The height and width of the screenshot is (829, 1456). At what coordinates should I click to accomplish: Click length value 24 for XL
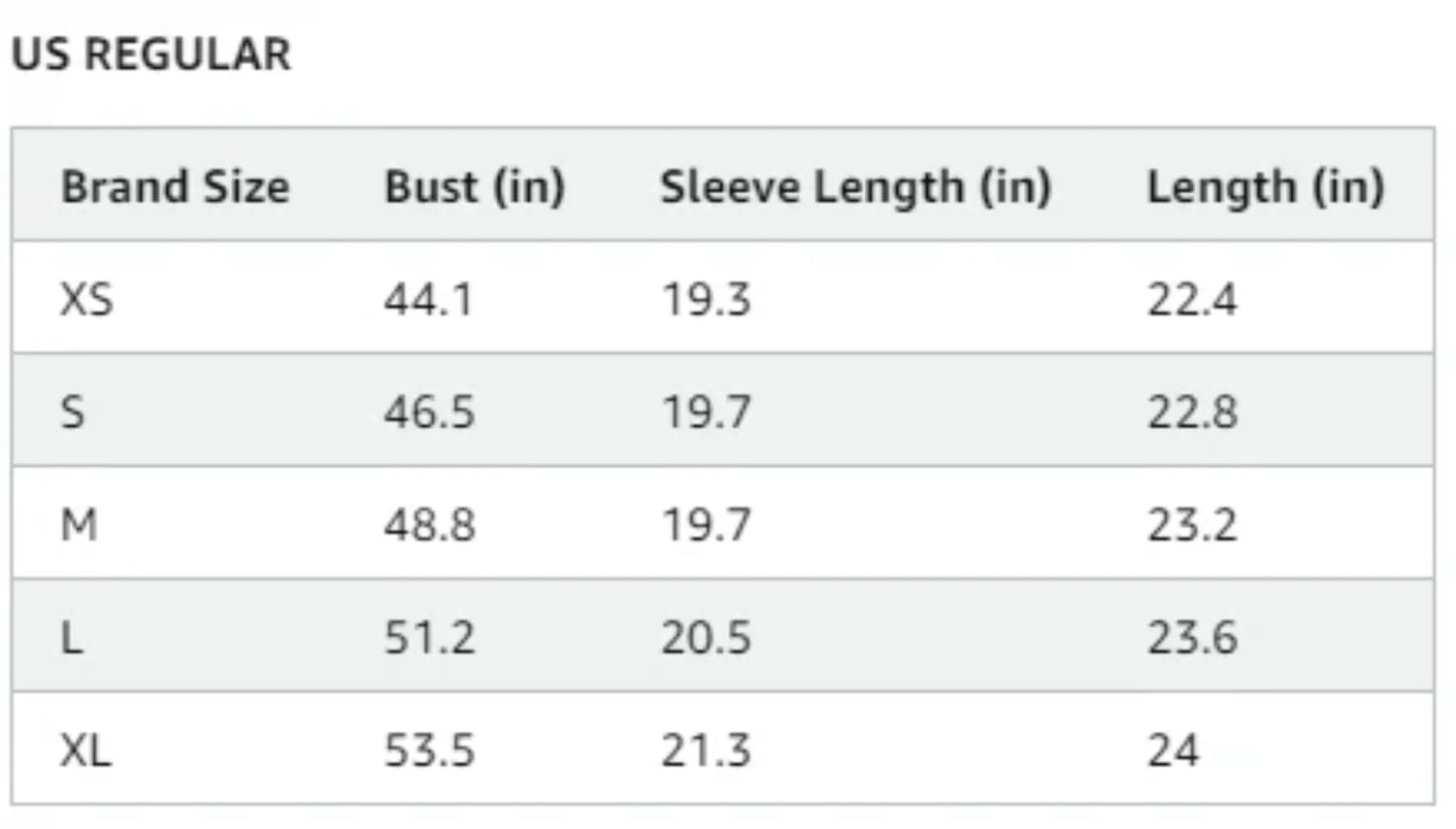1174,750
